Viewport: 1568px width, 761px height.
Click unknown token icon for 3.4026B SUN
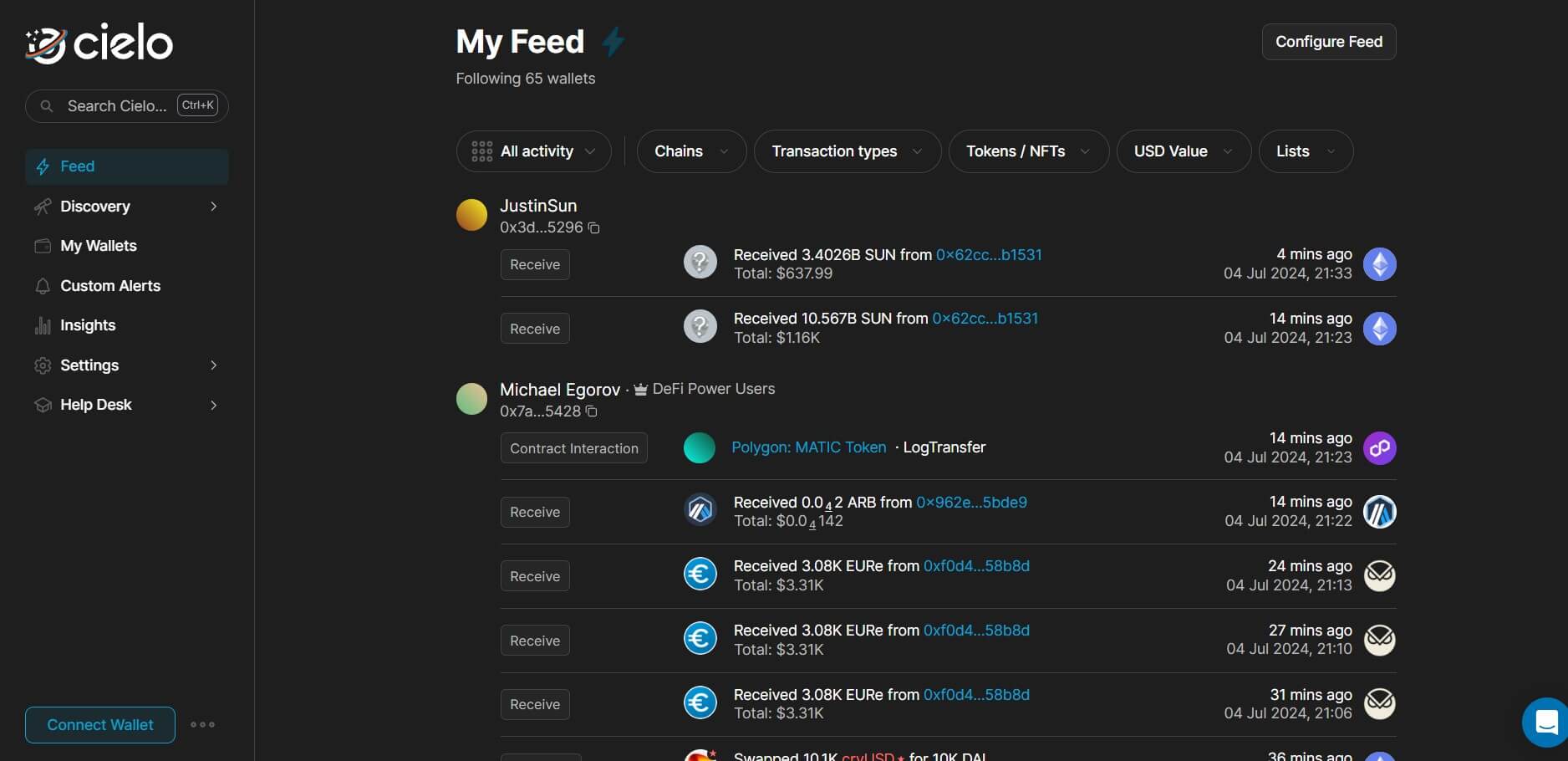point(700,263)
